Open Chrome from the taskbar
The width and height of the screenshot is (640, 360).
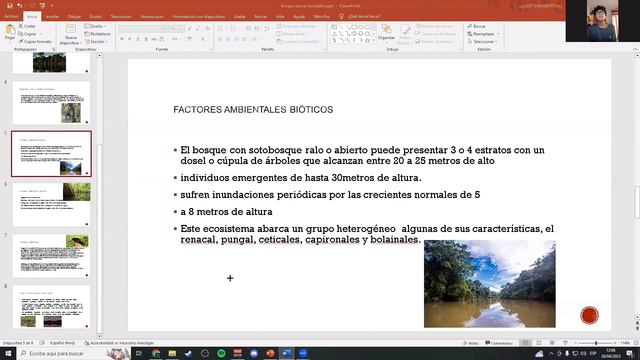(156, 353)
